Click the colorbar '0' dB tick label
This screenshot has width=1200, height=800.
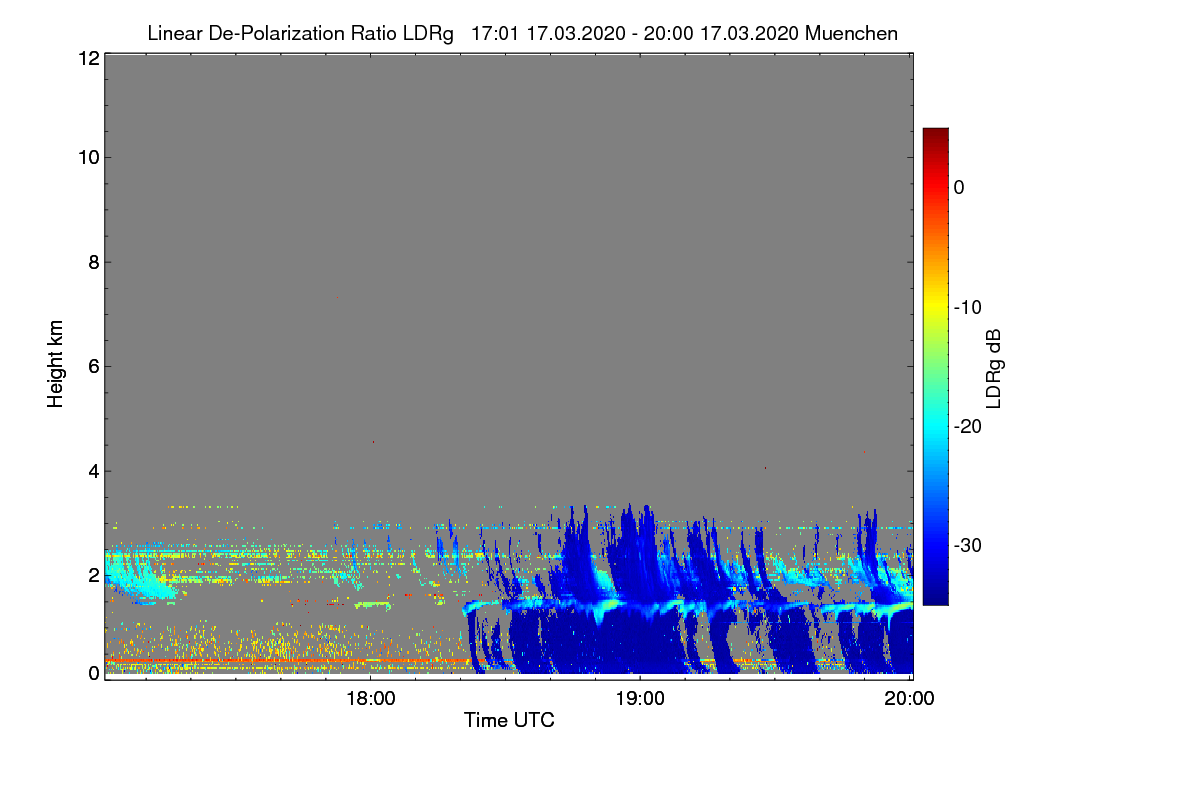(x=959, y=187)
